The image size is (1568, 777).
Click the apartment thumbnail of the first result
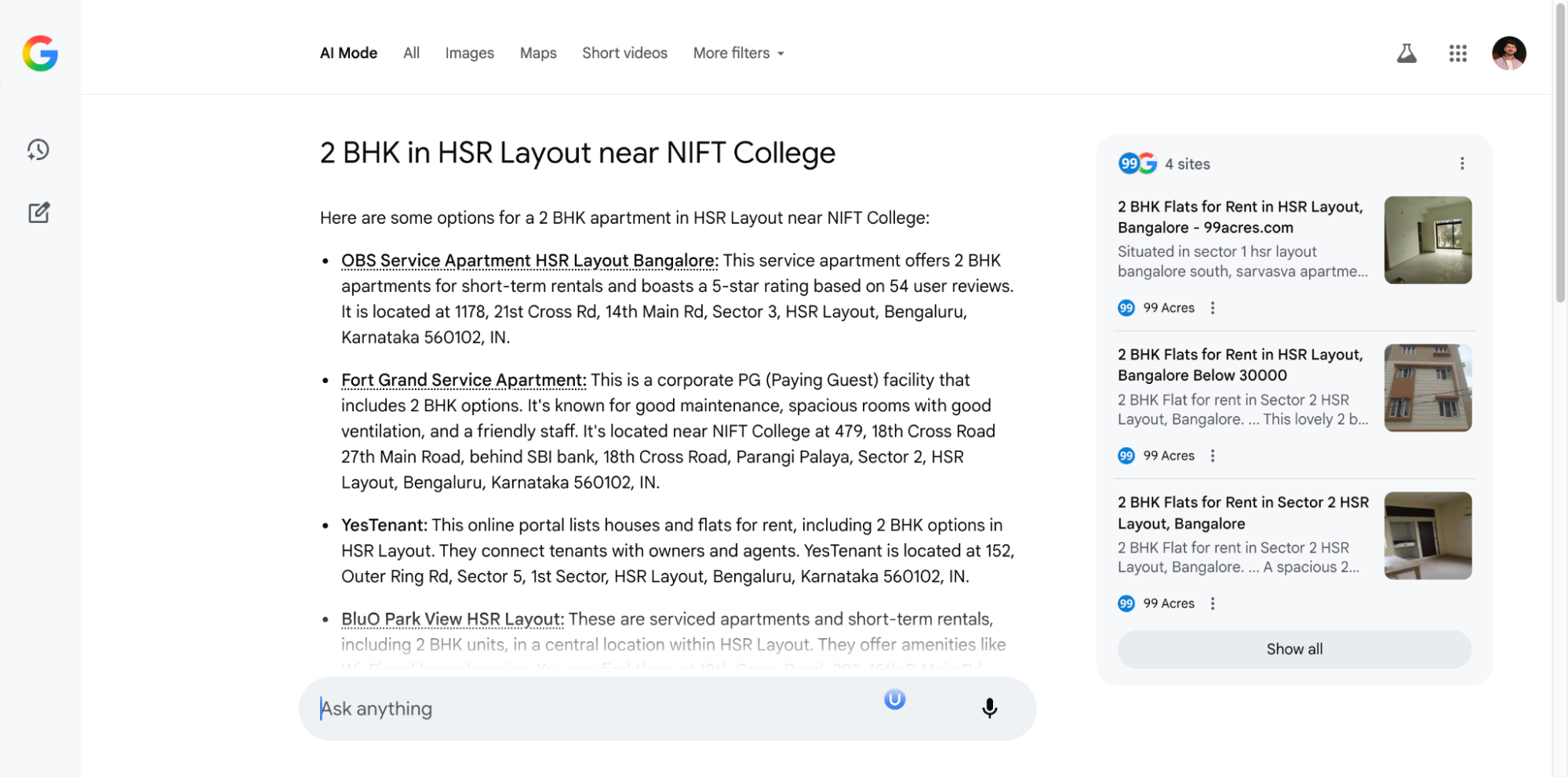point(1427,240)
